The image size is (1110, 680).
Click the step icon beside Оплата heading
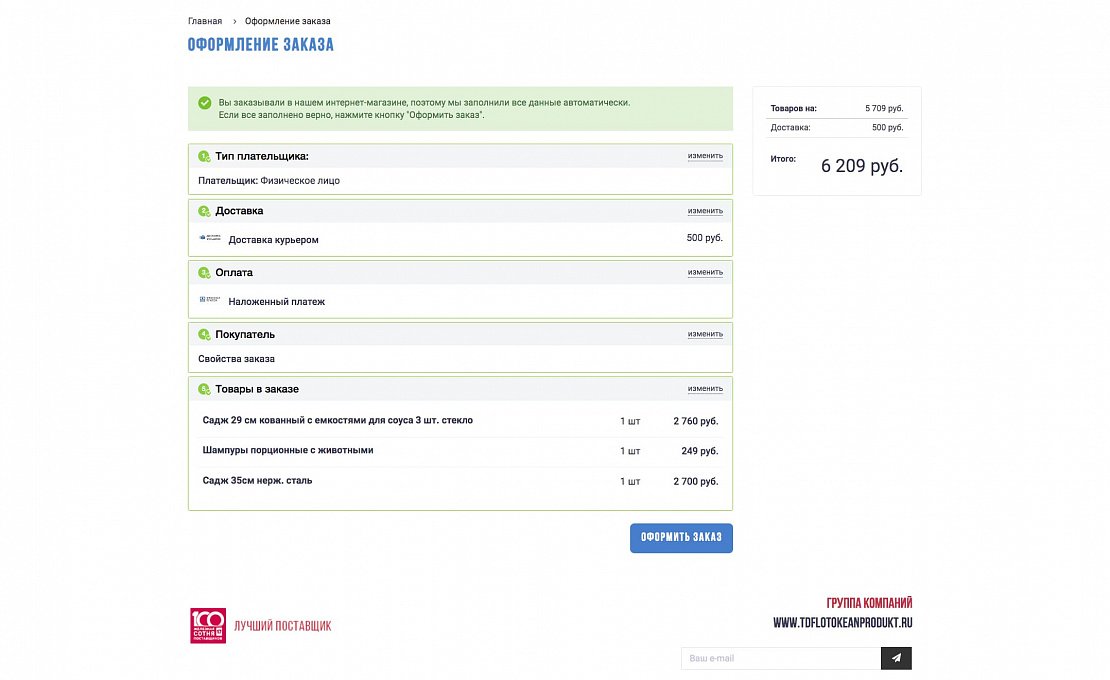204,273
